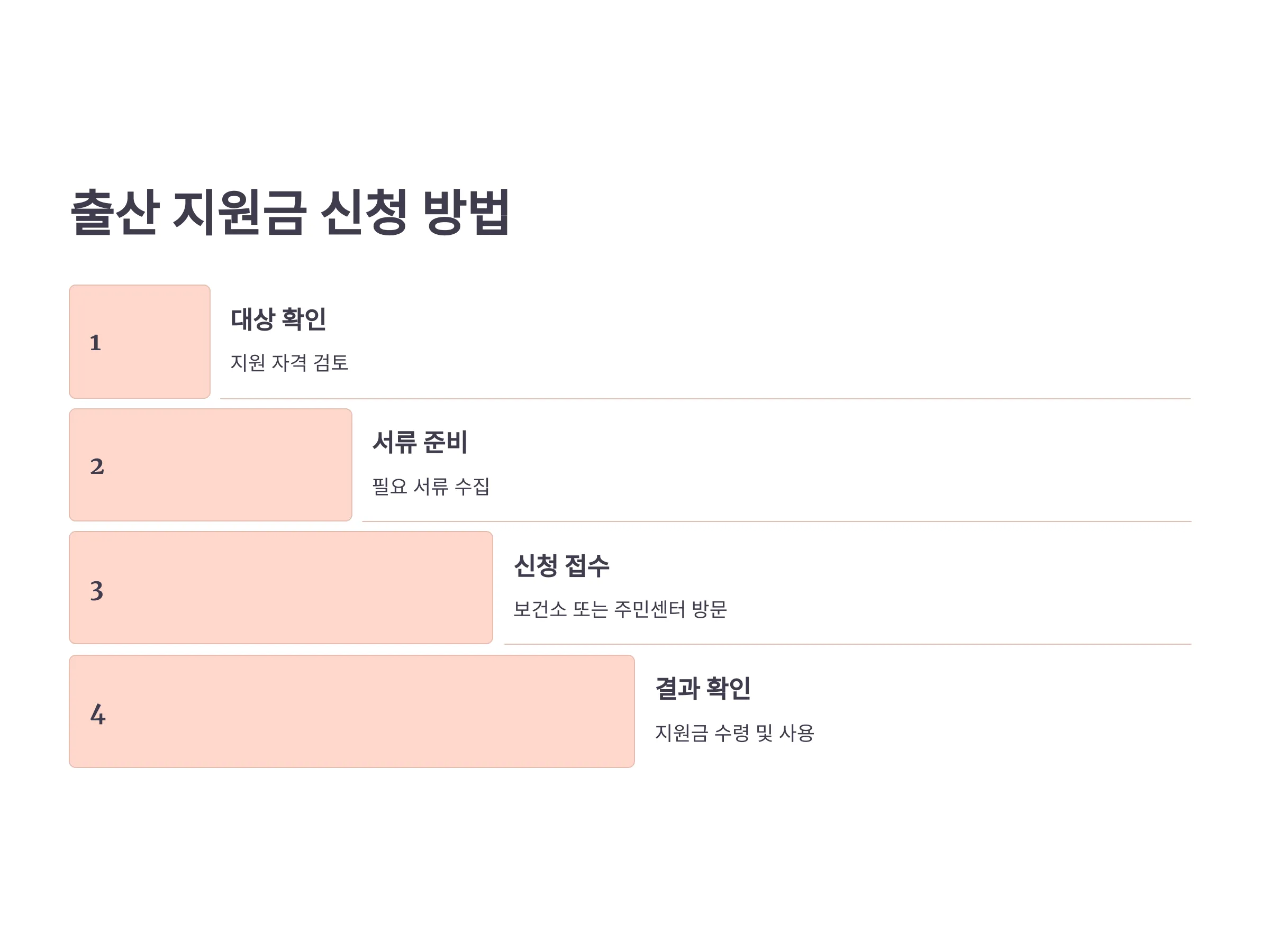This screenshot has width=1270, height=952.
Task: Click the number 1 in first step box
Action: click(x=95, y=343)
